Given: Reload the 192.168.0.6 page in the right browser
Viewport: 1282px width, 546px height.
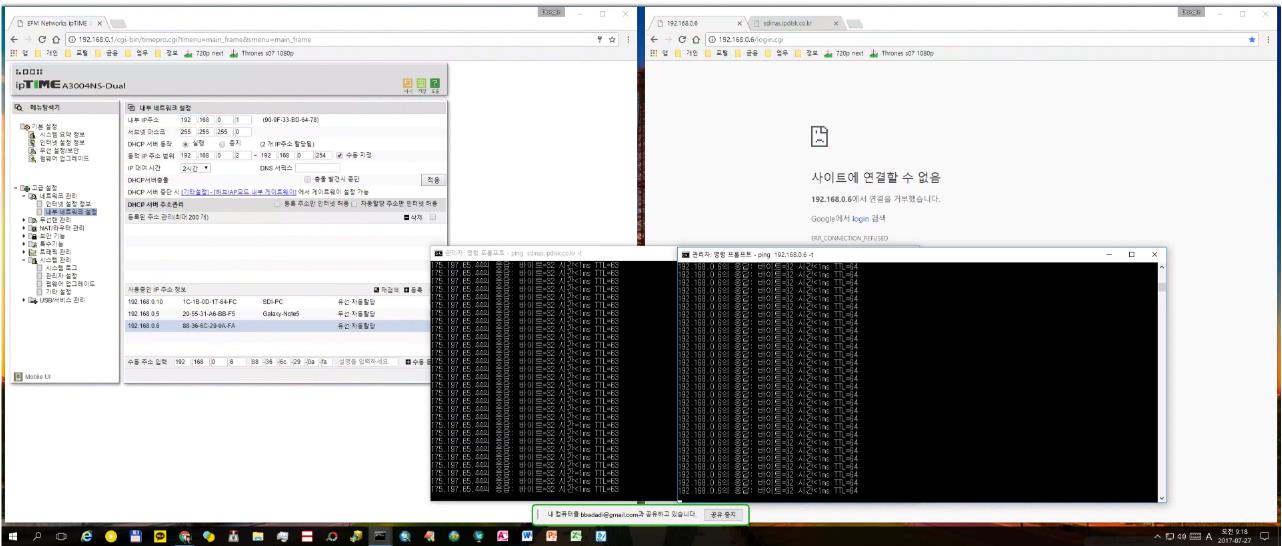Looking at the screenshot, I should tap(681, 39).
